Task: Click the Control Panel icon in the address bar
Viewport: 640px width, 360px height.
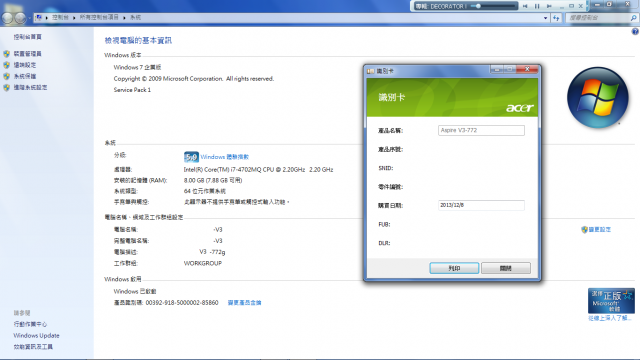Action: pyautogui.click(x=39, y=18)
